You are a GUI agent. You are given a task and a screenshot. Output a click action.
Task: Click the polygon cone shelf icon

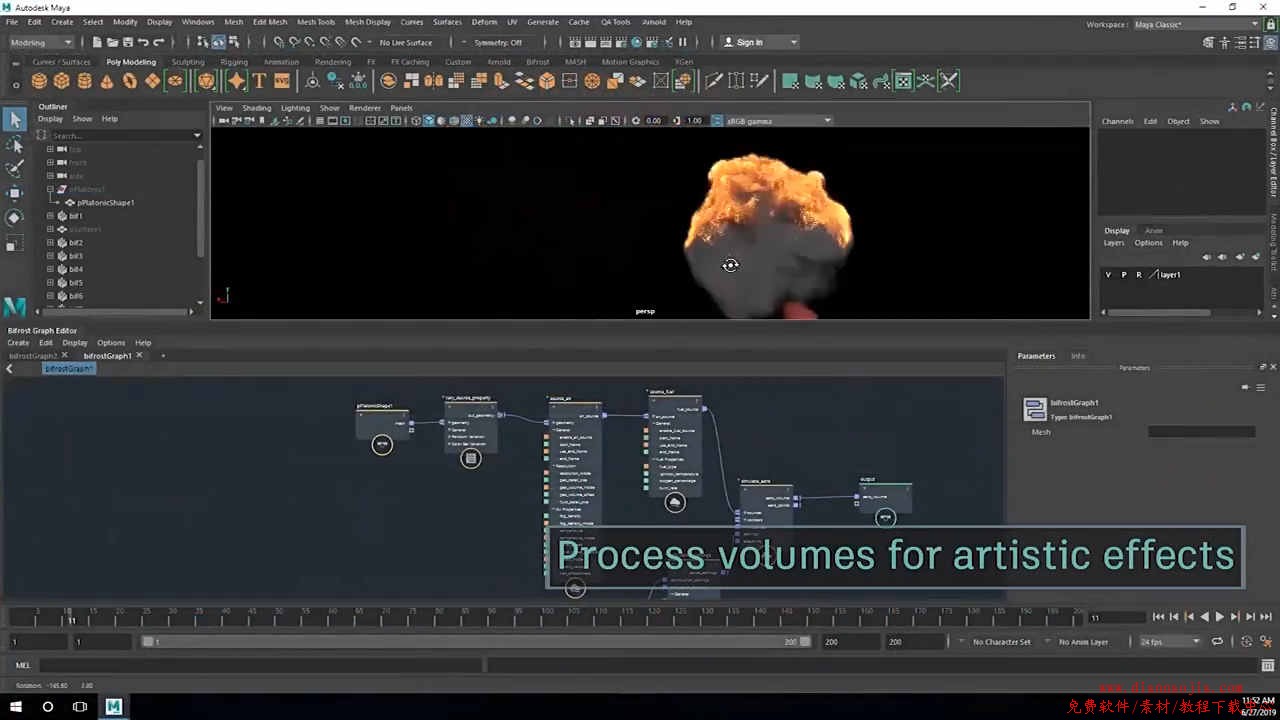click(x=107, y=81)
